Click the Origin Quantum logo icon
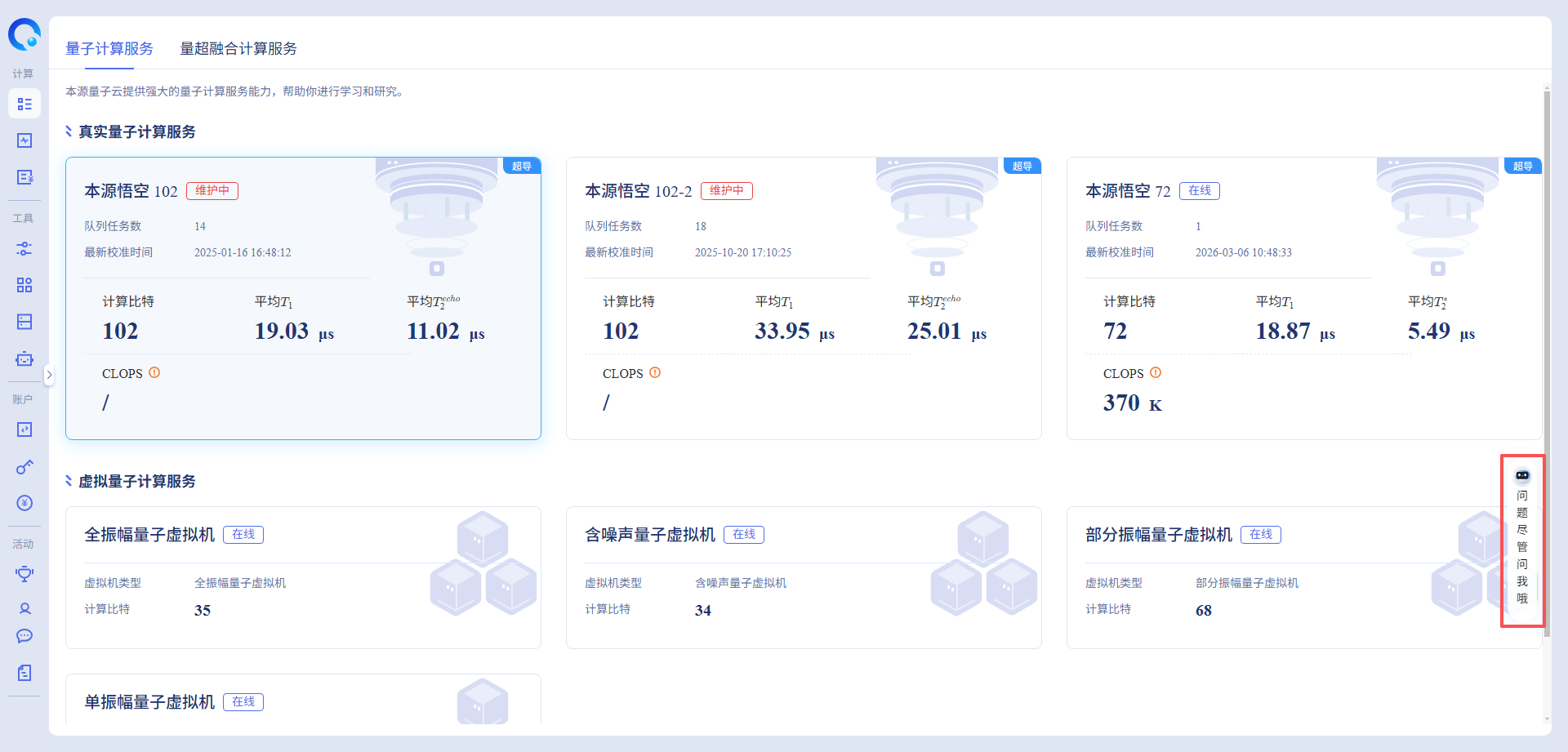The height and width of the screenshot is (752, 1568). pyautogui.click(x=24, y=34)
